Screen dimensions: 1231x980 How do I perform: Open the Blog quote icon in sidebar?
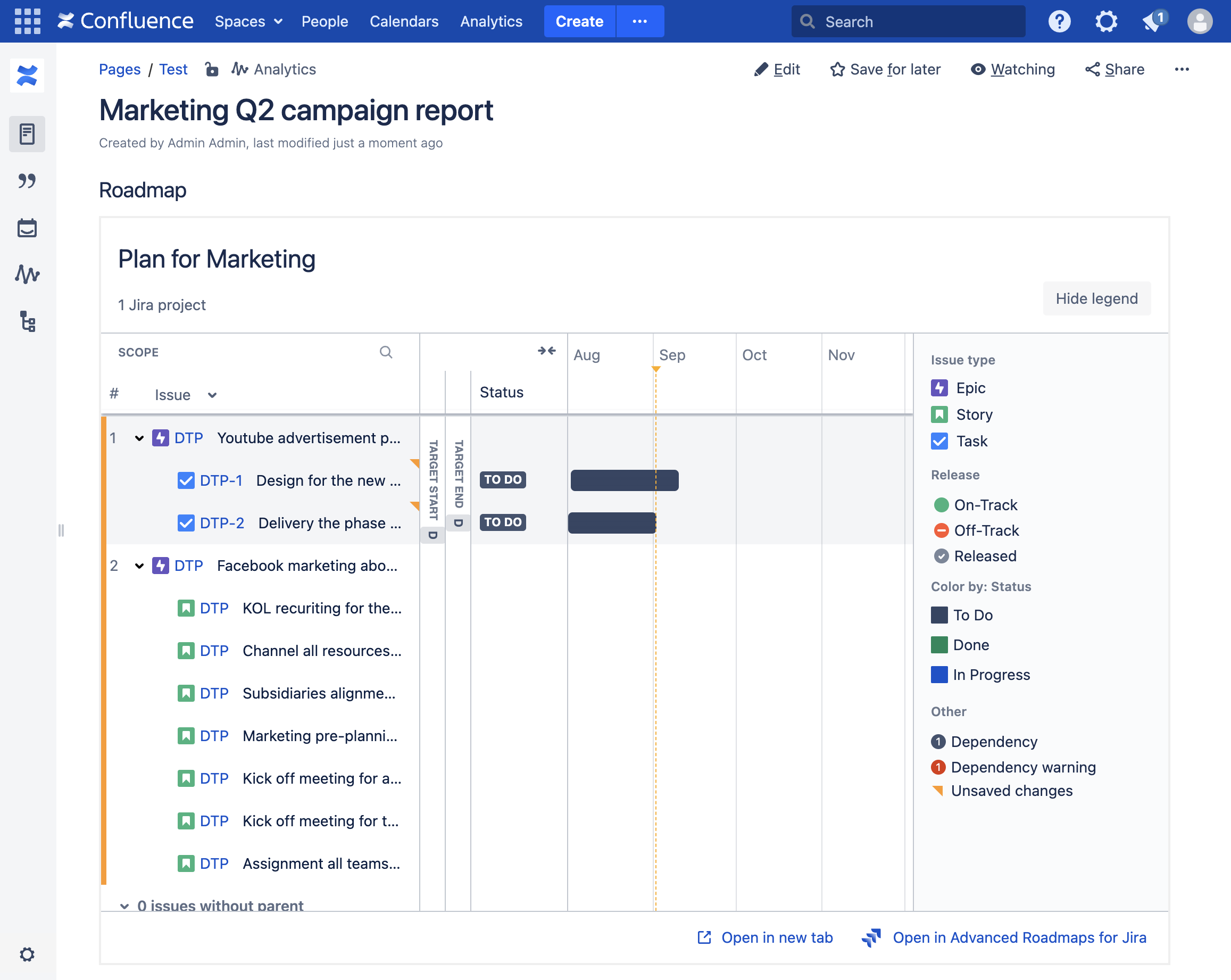point(27,181)
